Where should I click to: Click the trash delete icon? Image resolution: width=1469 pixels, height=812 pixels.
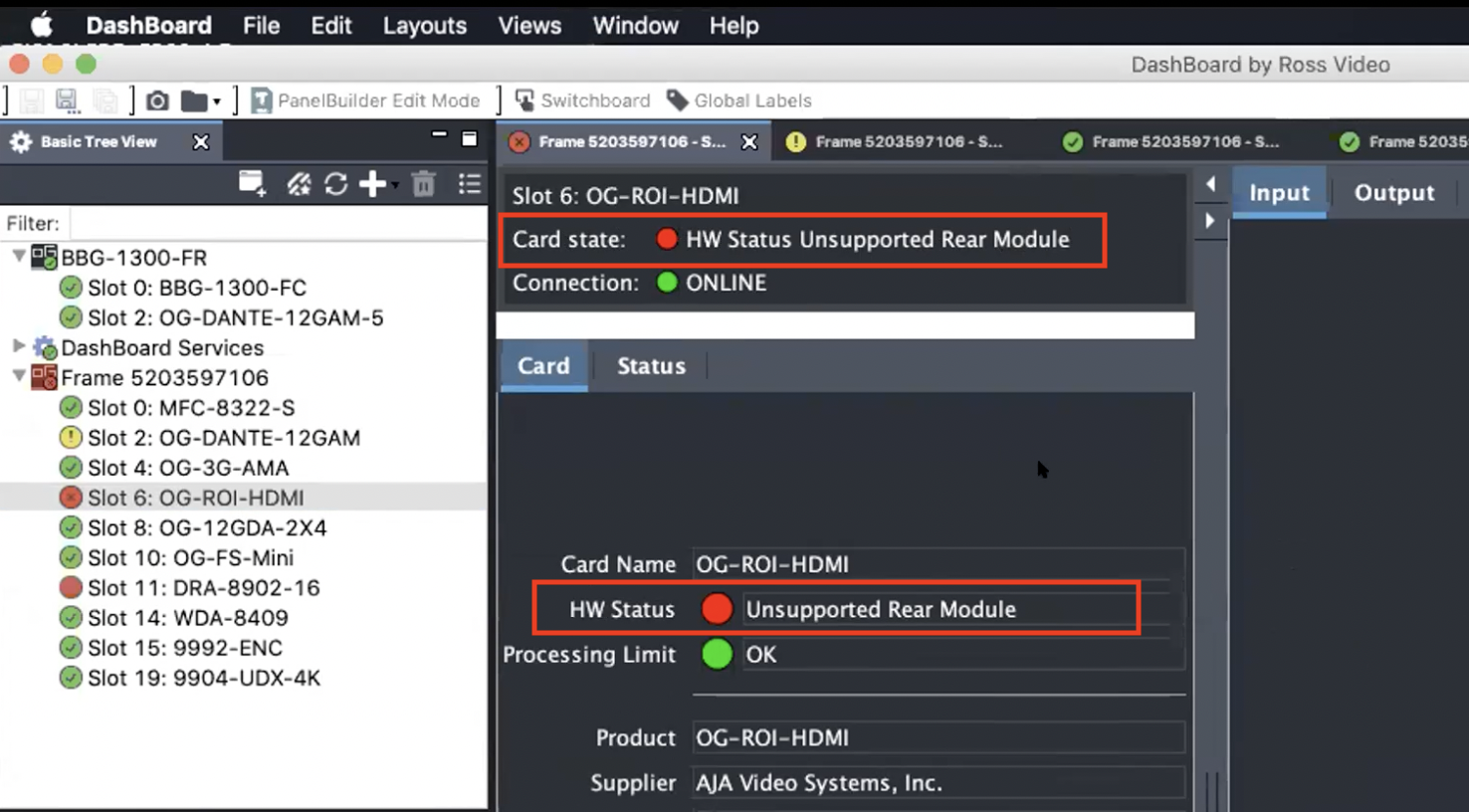tap(424, 183)
